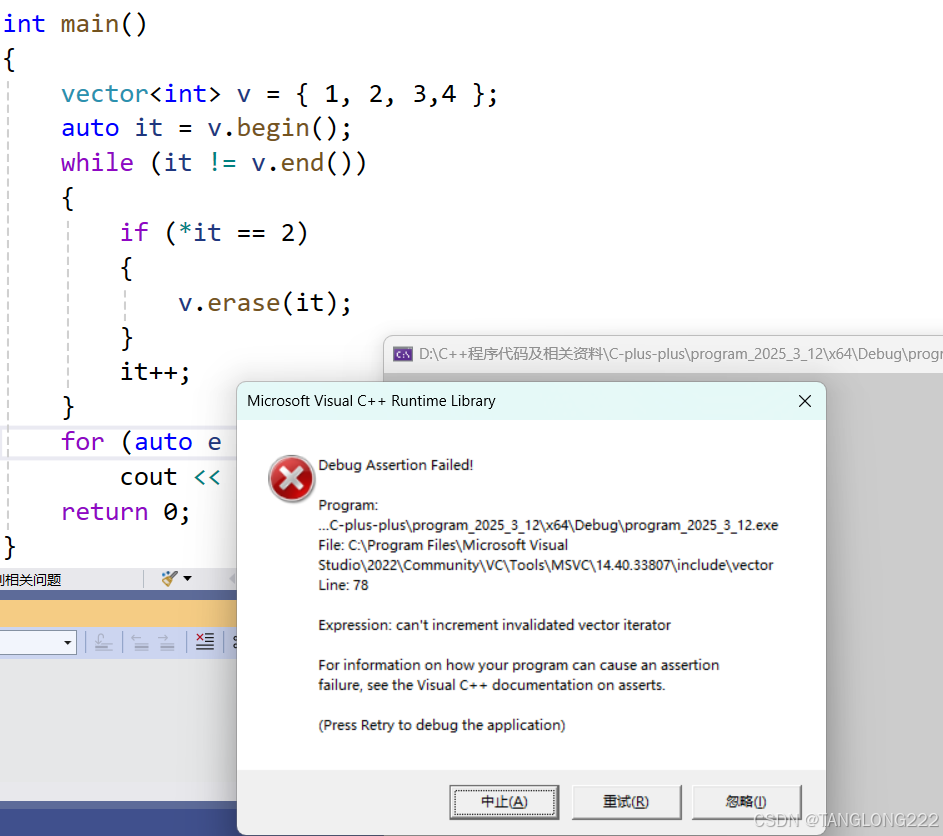
Task: Go to previous message icon
Action: 140,643
